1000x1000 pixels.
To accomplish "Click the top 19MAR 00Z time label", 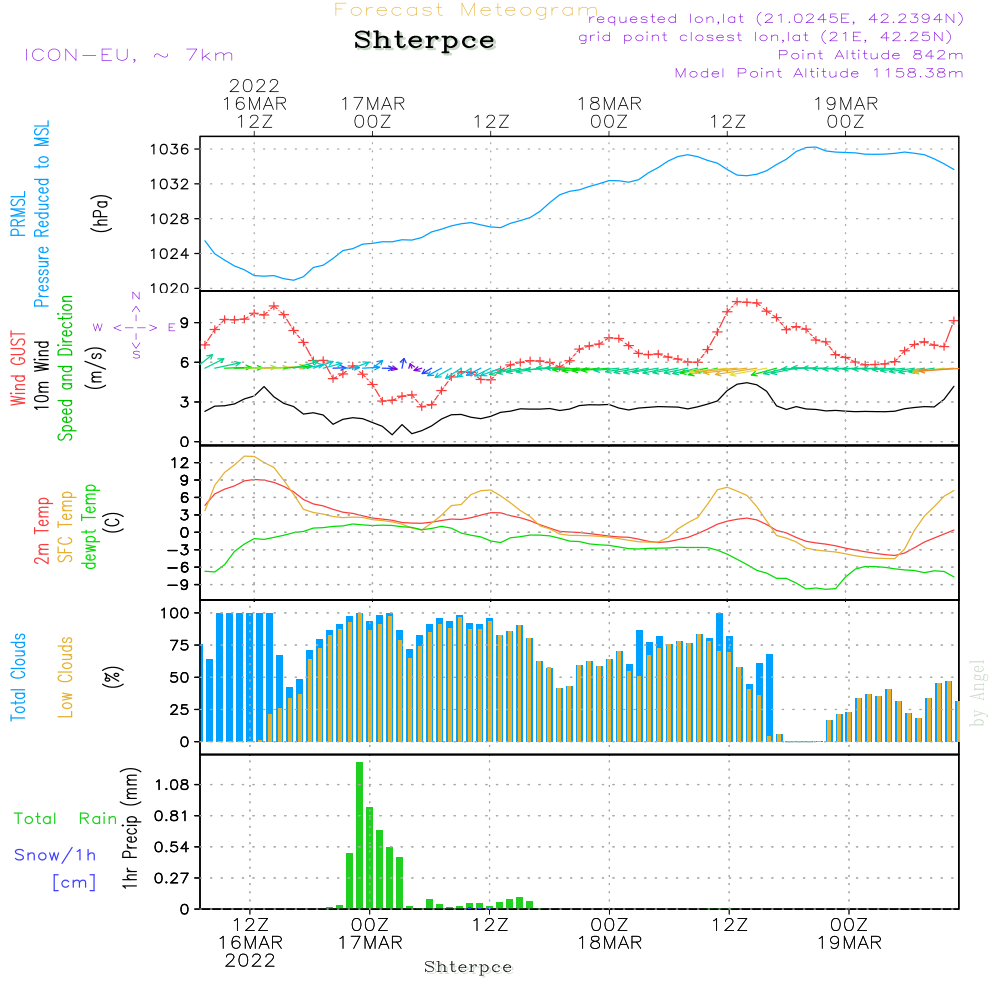I will click(x=846, y=112).
